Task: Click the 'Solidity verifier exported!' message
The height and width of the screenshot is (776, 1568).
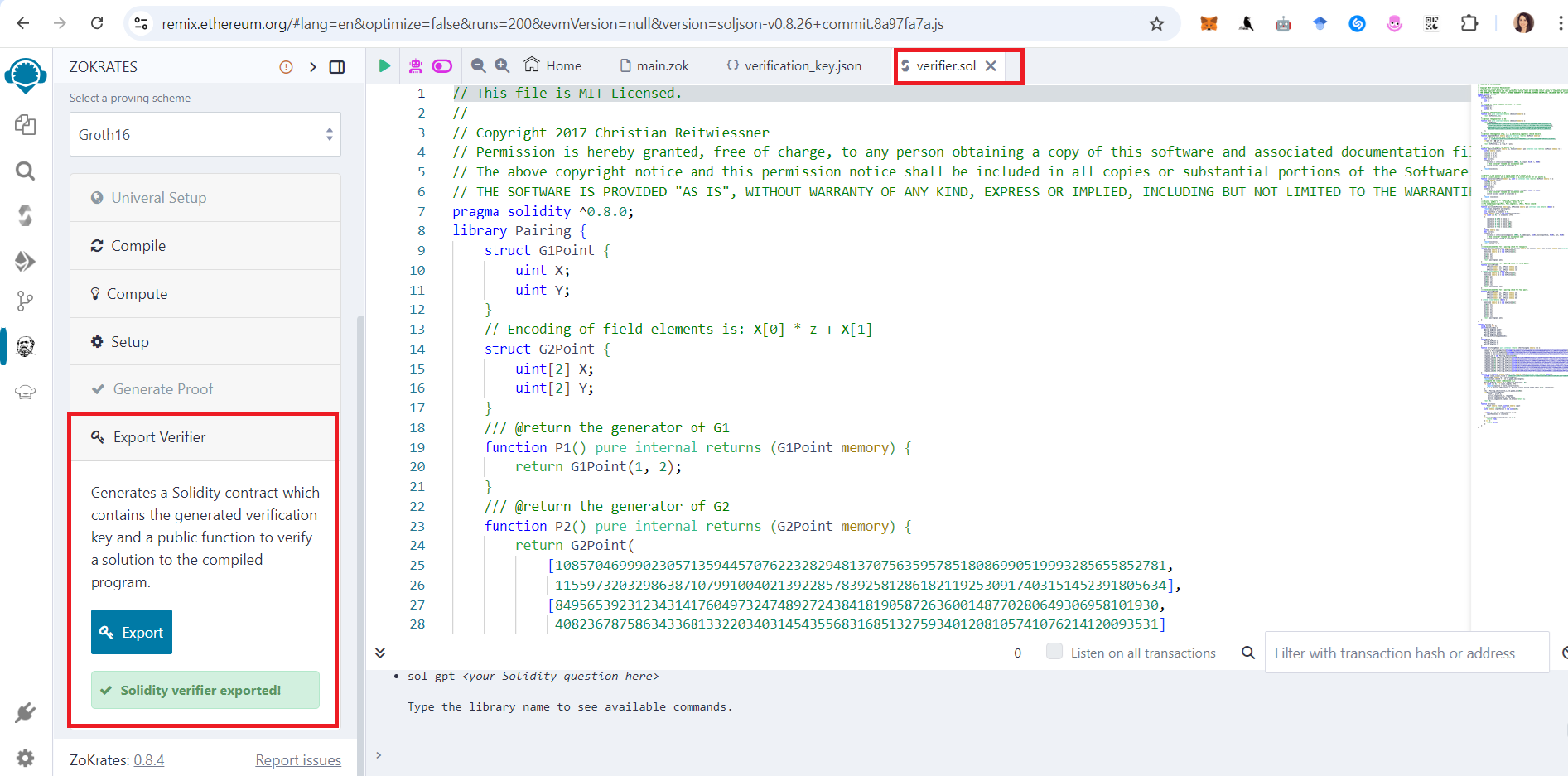Action: pyautogui.click(x=205, y=690)
